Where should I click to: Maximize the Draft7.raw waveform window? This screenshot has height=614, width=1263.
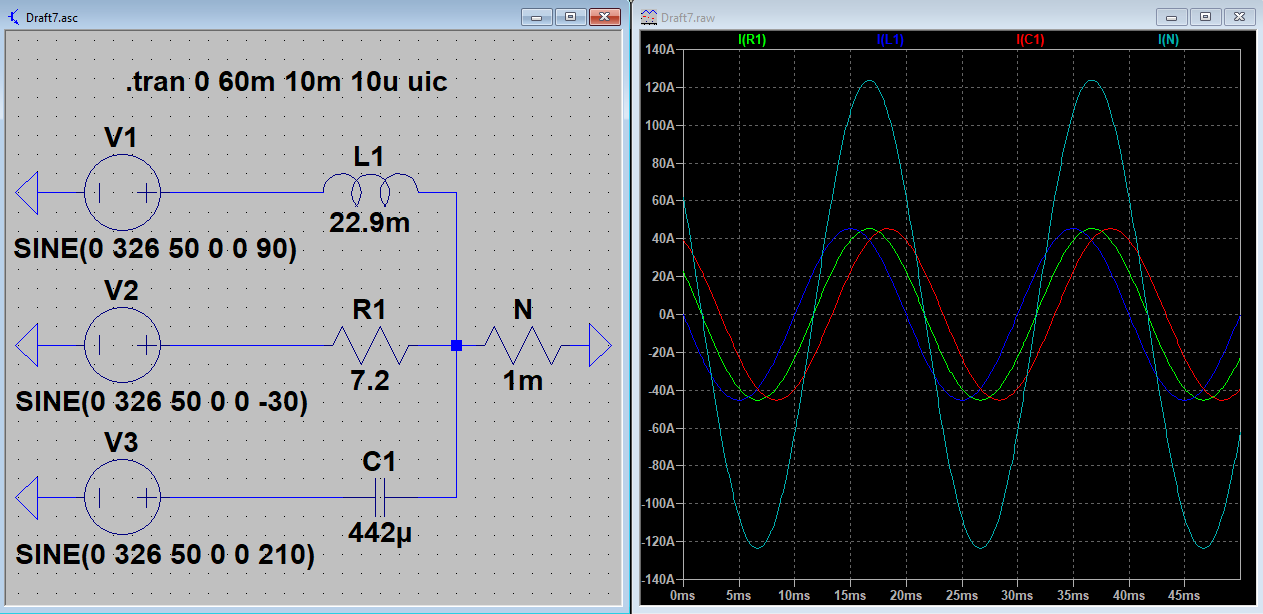click(x=1204, y=17)
